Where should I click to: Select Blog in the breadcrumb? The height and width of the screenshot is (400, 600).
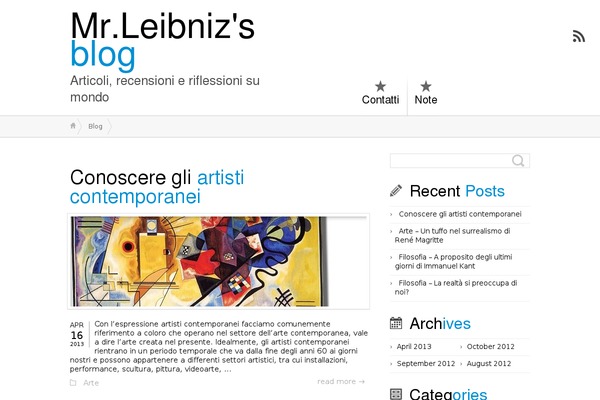[x=95, y=126]
